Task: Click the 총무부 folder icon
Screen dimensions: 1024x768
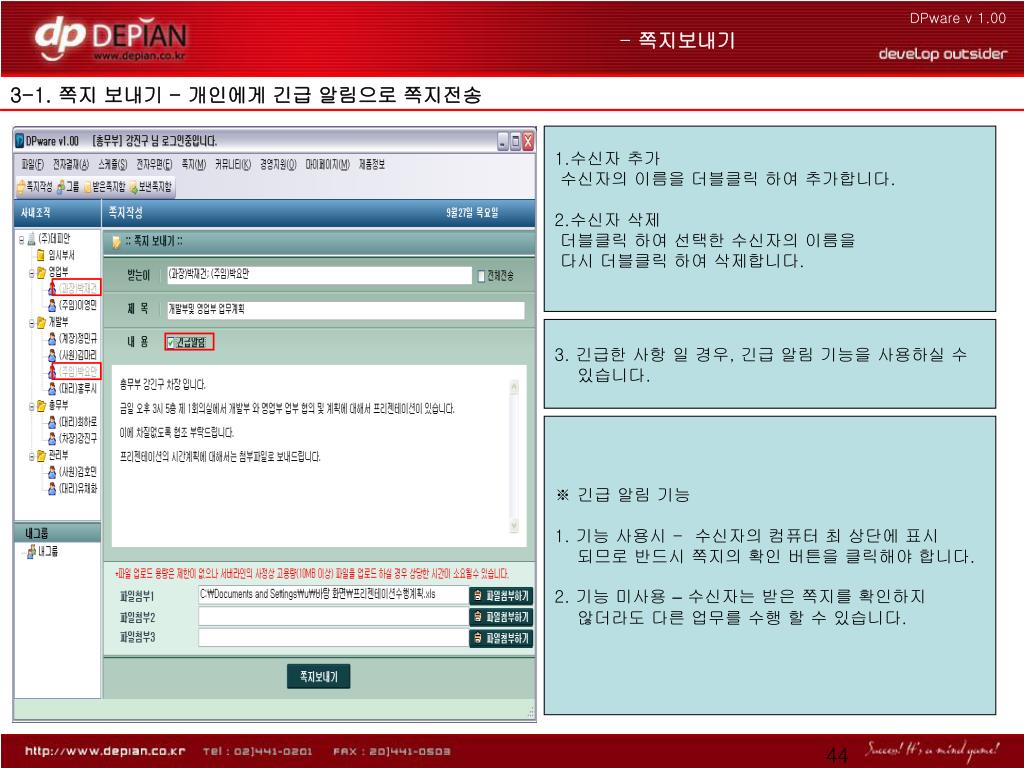Action: point(41,406)
